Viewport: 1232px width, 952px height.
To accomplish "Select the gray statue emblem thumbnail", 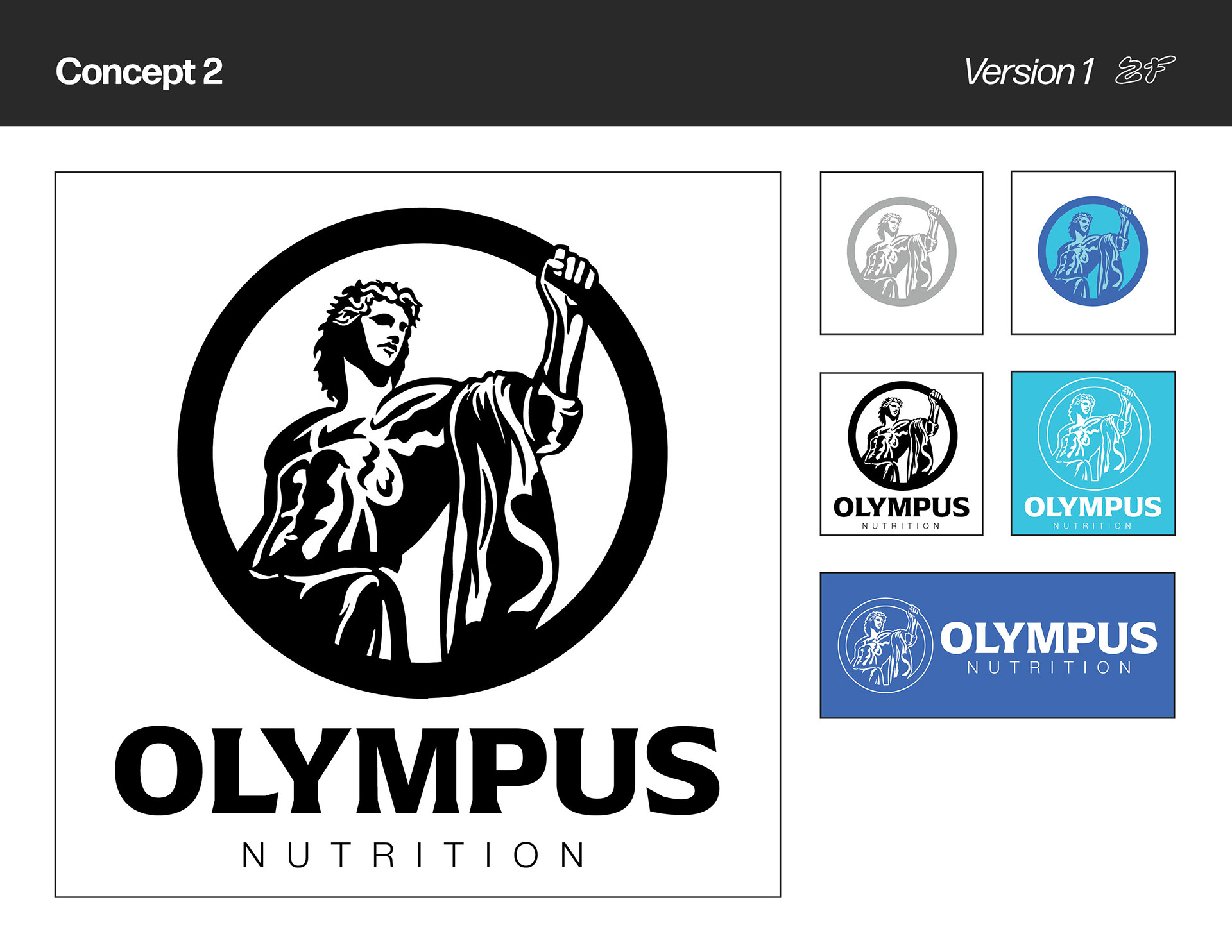I will (902, 253).
